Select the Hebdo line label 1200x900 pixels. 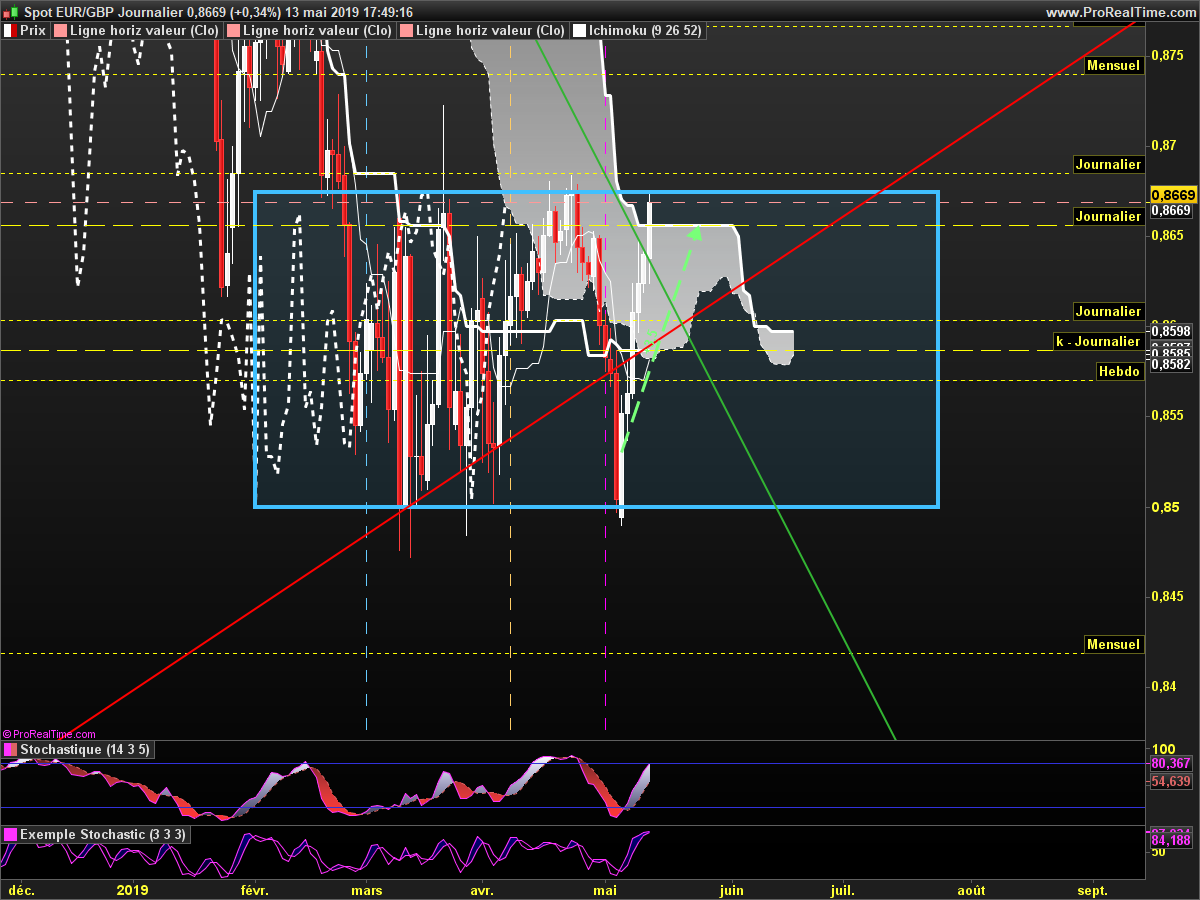point(1119,371)
